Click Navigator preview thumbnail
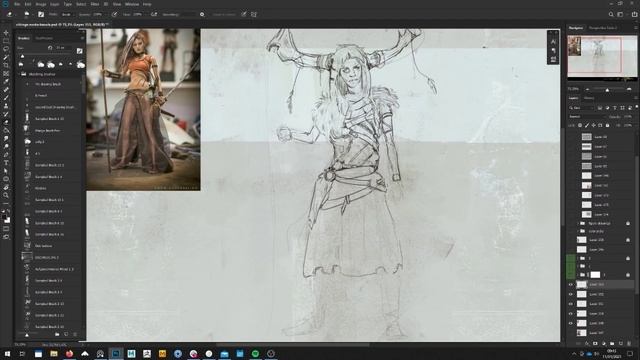 point(602,57)
